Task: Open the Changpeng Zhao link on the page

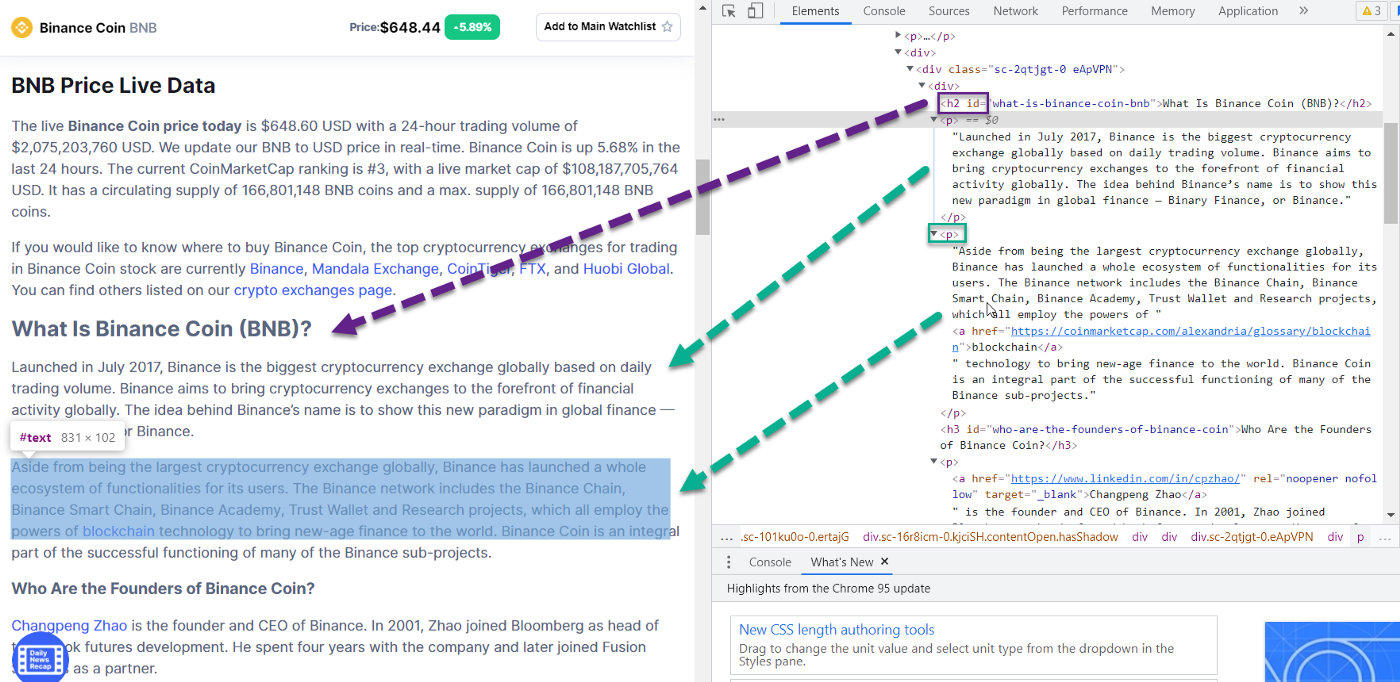Action: click(69, 625)
